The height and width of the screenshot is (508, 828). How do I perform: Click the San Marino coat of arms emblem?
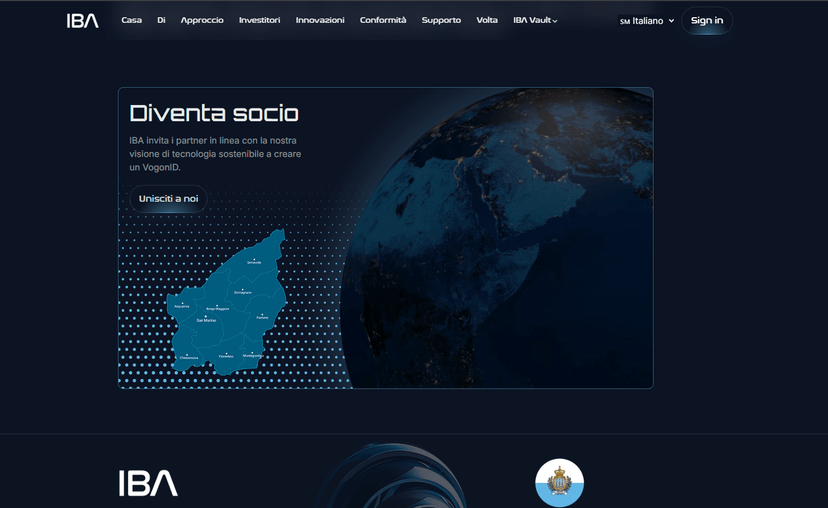tap(559, 482)
